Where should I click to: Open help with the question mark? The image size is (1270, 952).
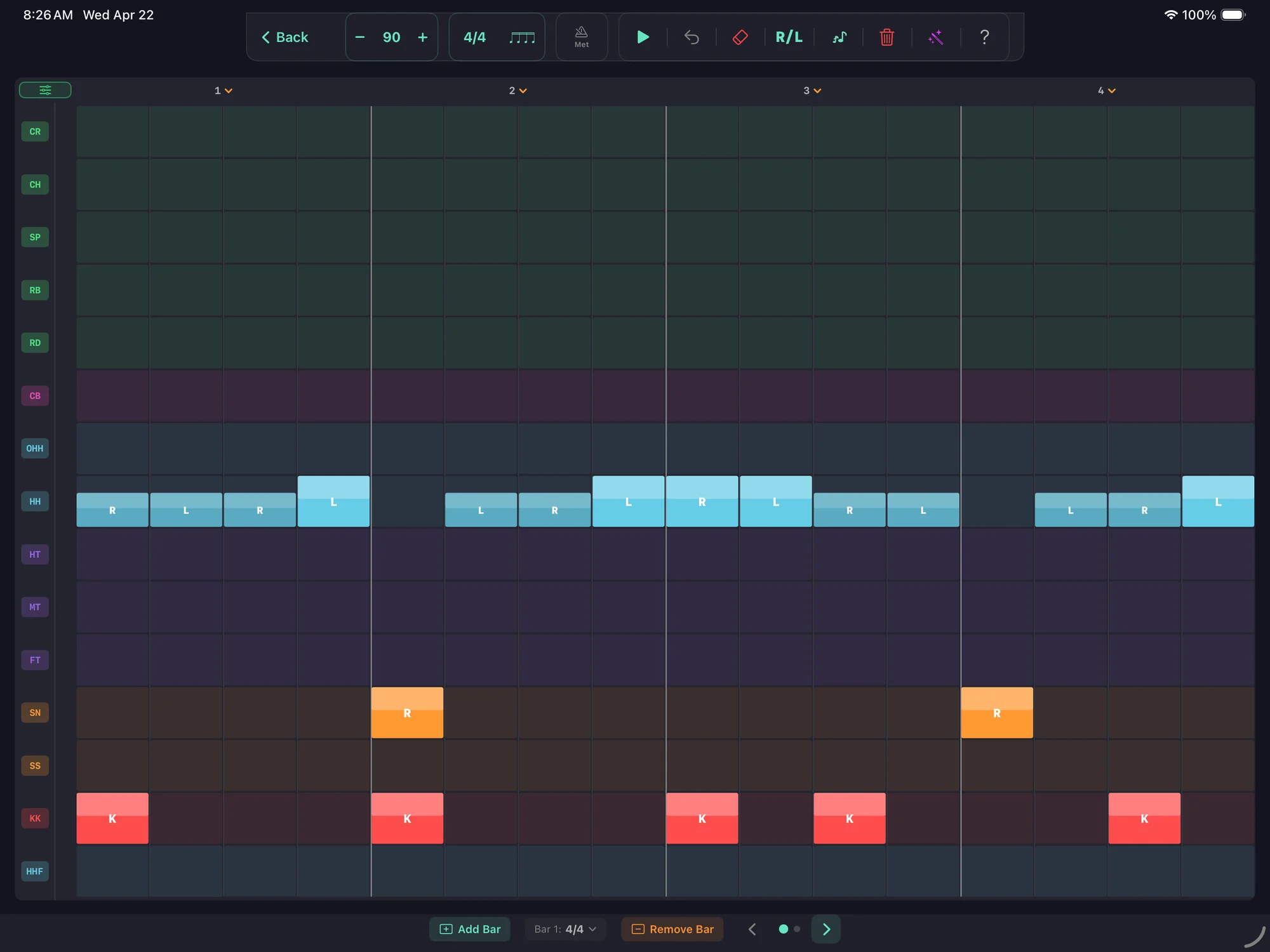984,37
